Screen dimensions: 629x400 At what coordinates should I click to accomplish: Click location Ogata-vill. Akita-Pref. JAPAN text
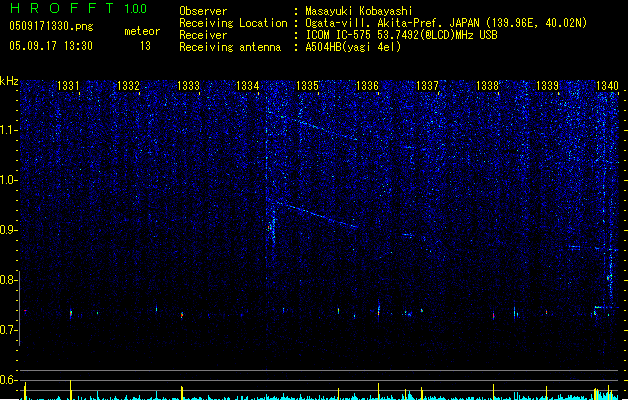[x=392, y=23]
